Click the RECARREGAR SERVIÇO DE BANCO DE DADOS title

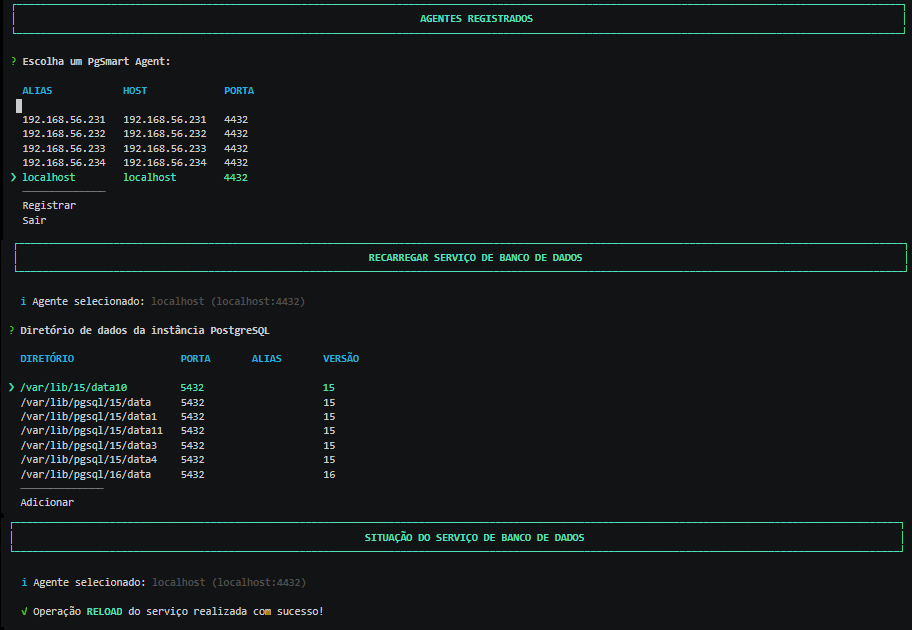475,258
